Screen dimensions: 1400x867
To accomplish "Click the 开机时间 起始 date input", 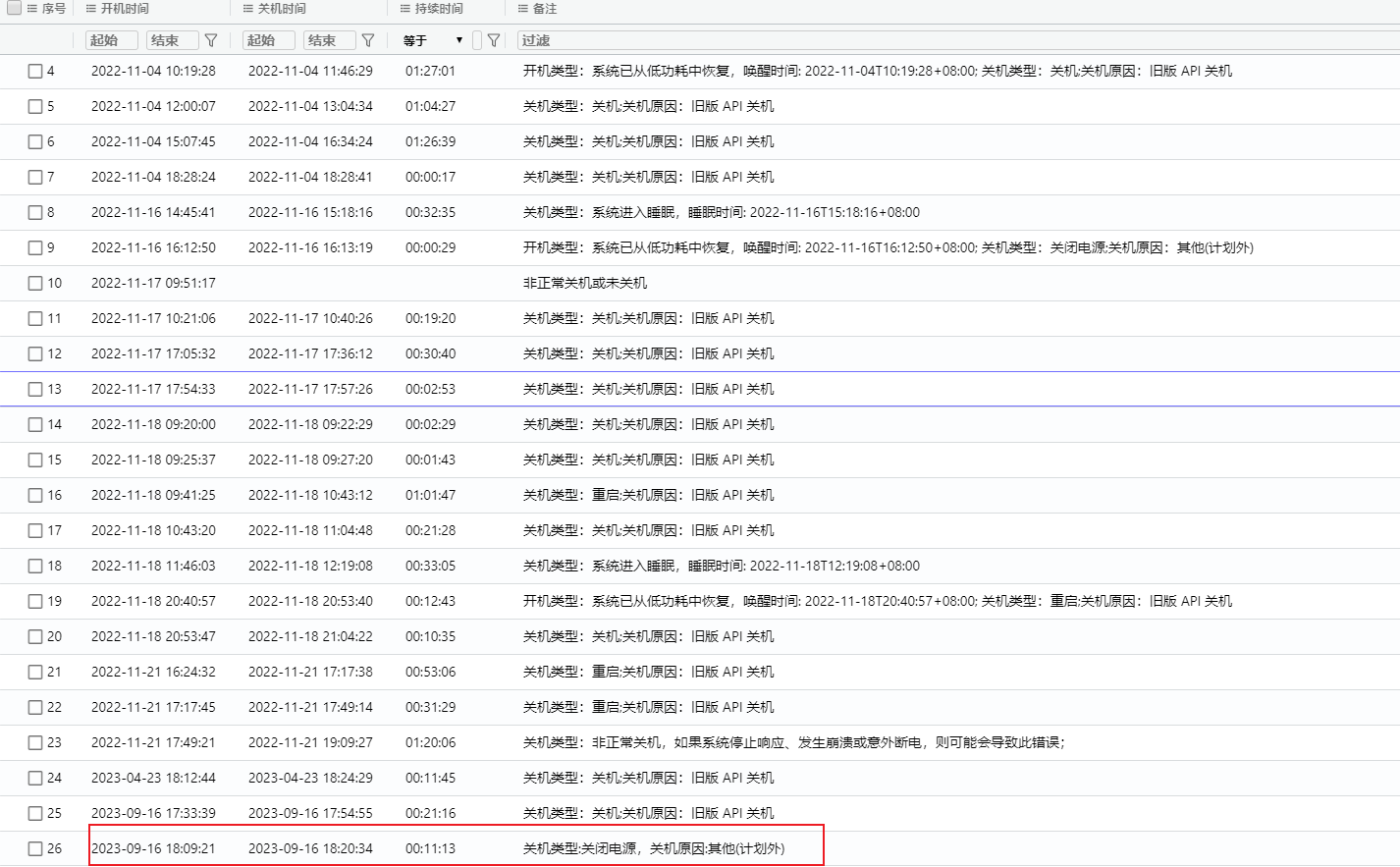I will coord(111,40).
